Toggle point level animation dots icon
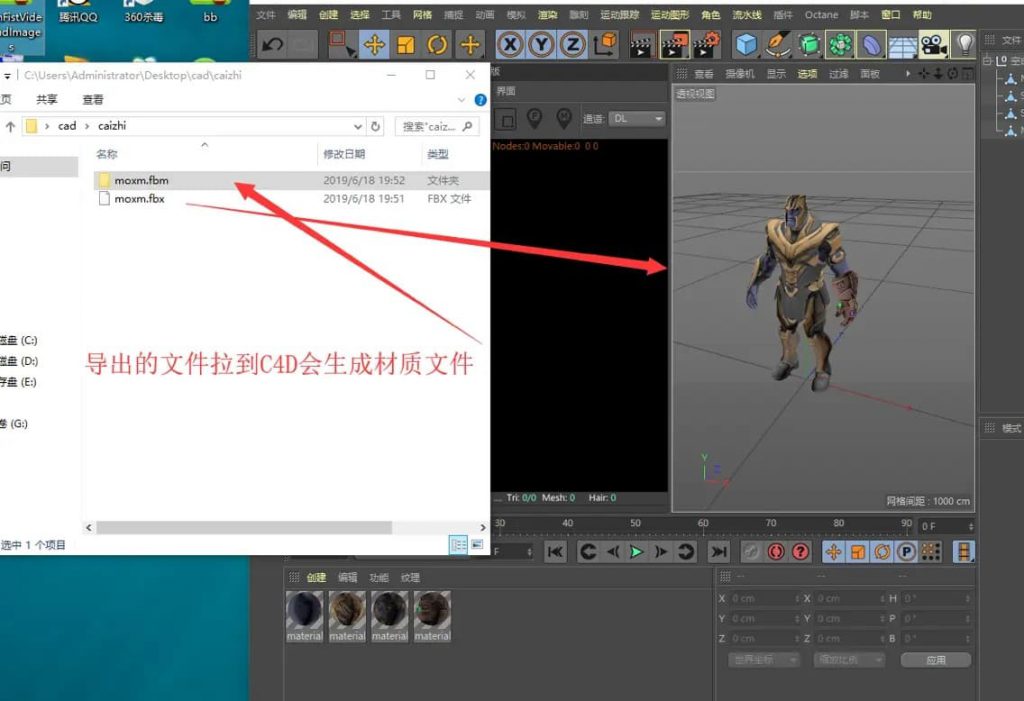The image size is (1024, 701). click(x=931, y=552)
